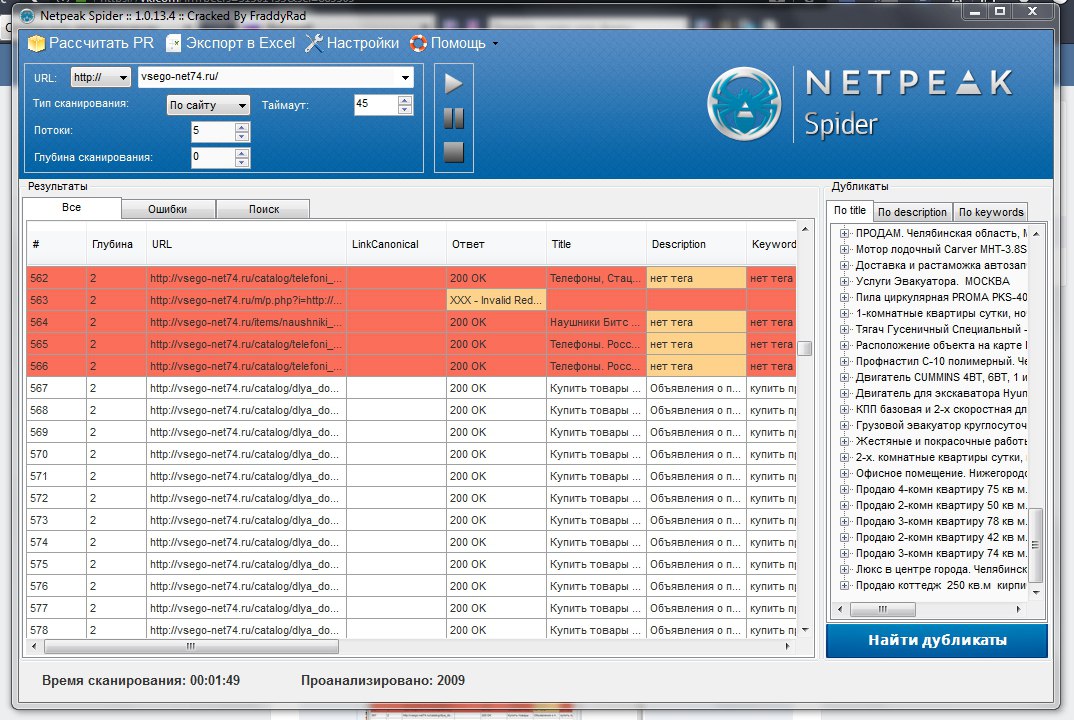Expand the Люкс в центре города item
The image size is (1074, 720).
pos(844,569)
